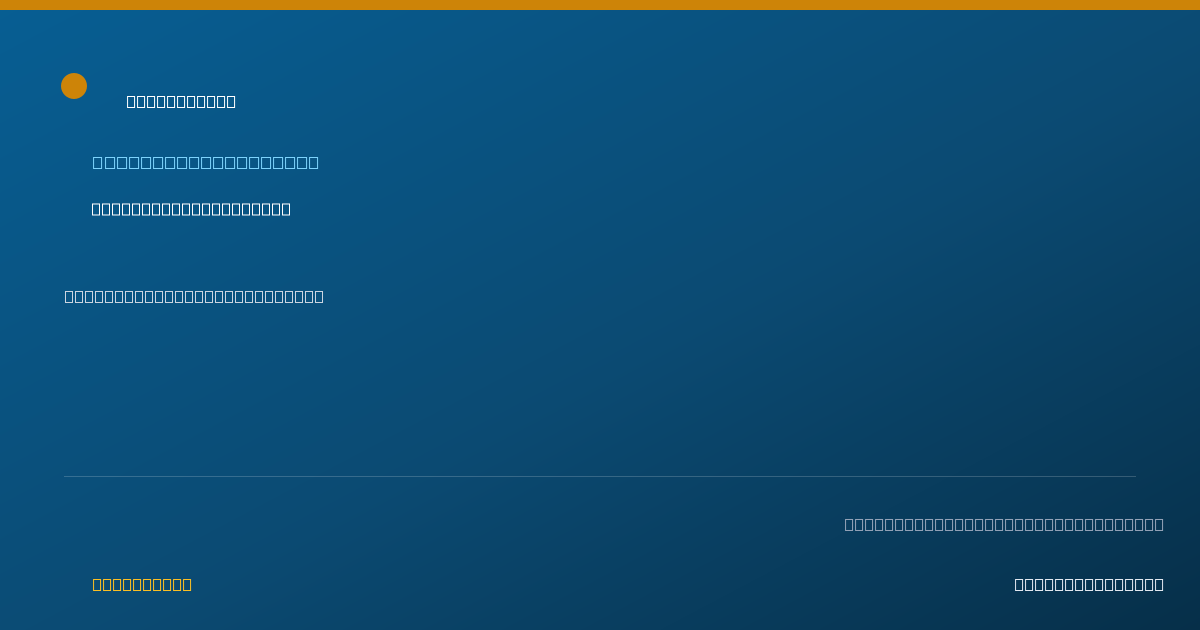This screenshot has height=630, width=1200.
Task: Click the right end of the divider line
Action: click(x=1135, y=476)
